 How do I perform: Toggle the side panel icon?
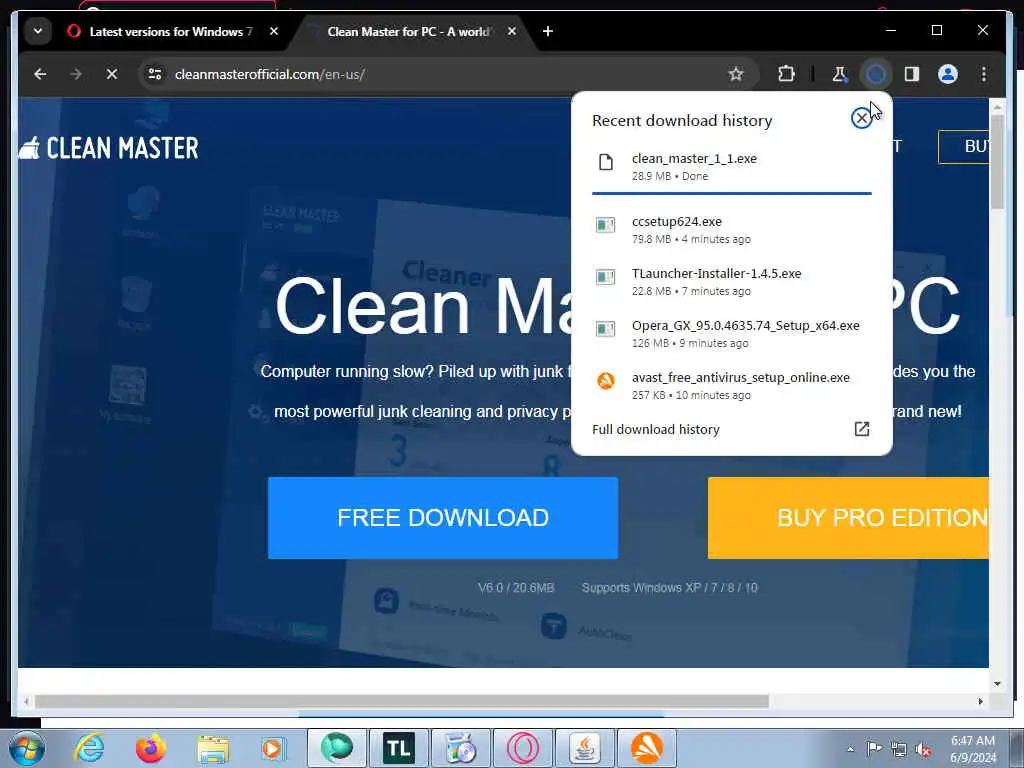coord(912,74)
